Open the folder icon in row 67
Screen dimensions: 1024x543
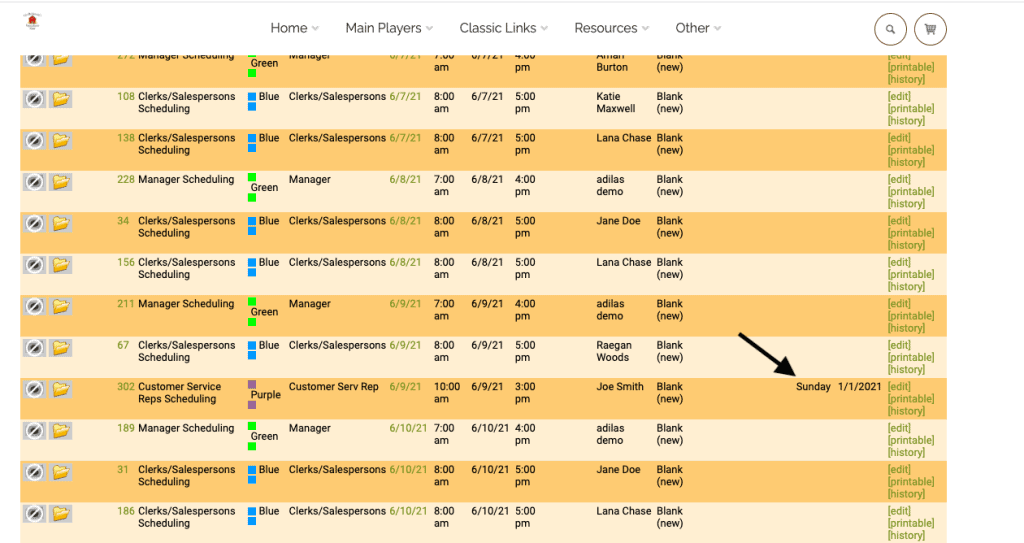(x=61, y=348)
